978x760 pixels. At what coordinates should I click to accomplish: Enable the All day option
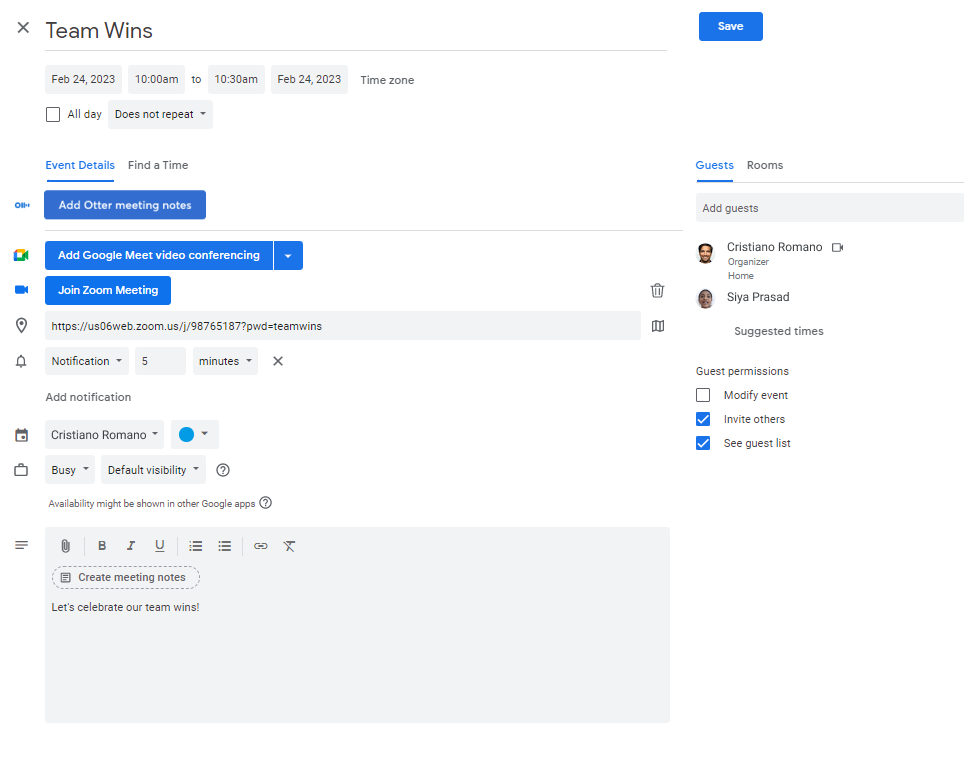click(53, 114)
